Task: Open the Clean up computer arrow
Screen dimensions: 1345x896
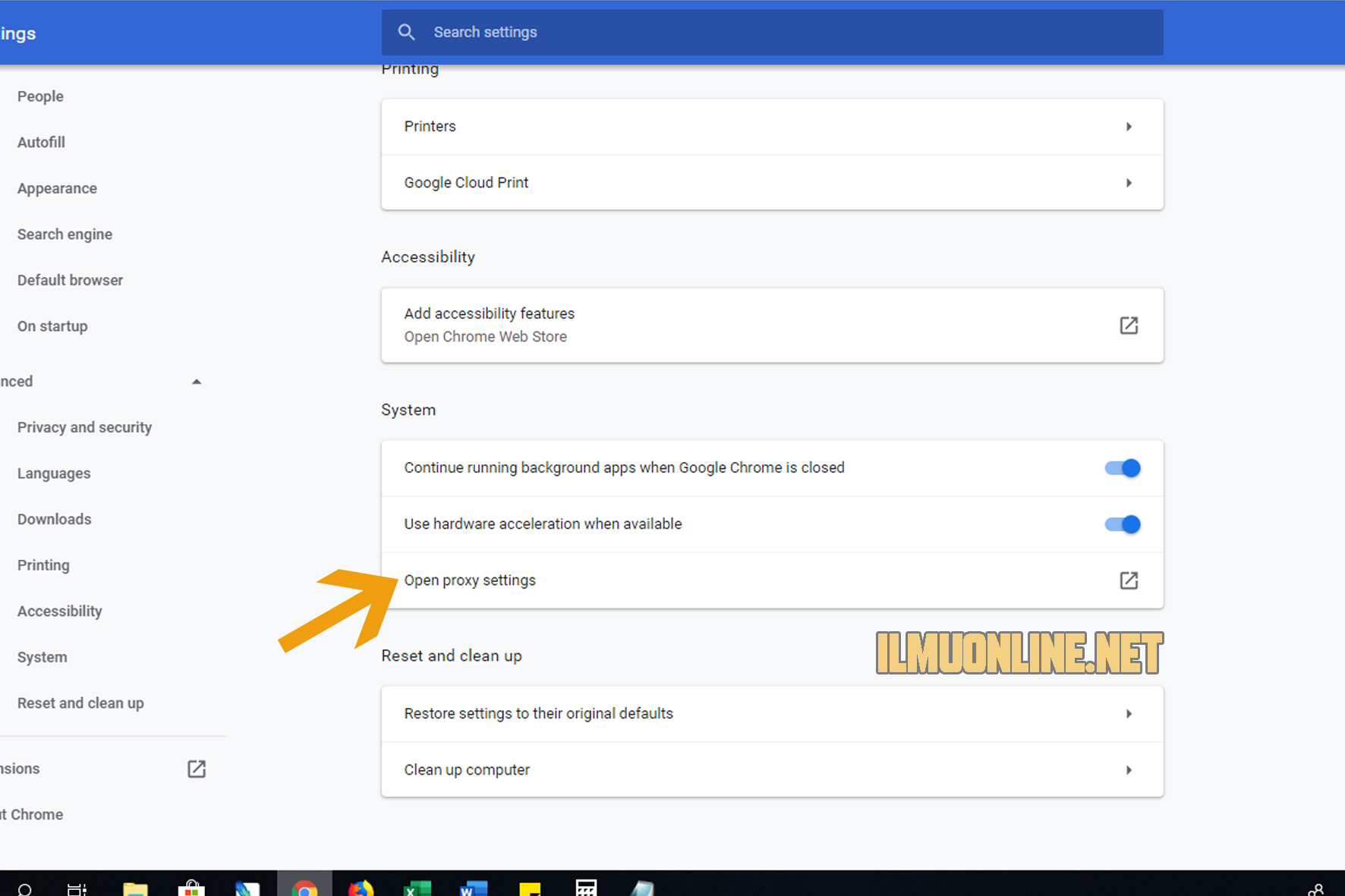Action: (x=1129, y=770)
